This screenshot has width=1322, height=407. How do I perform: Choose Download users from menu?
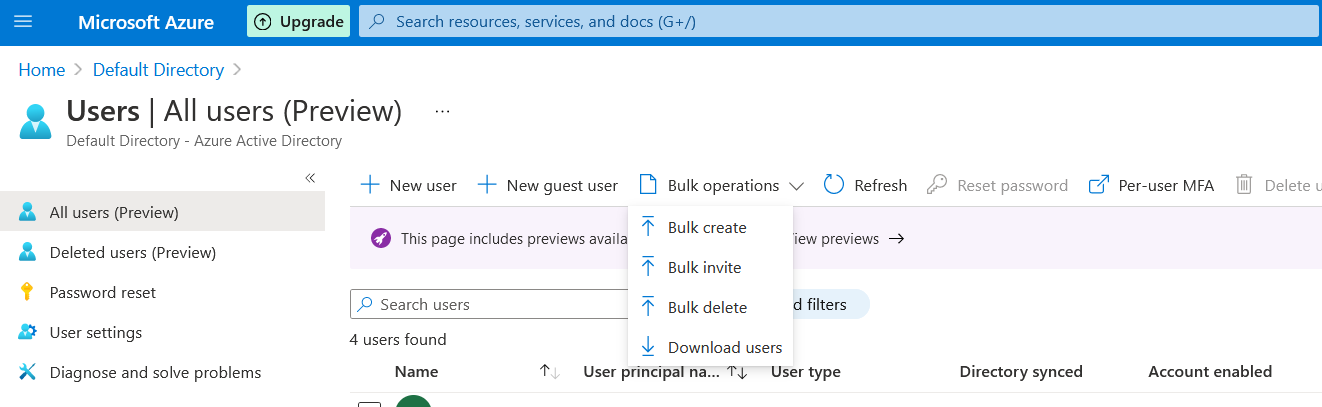tap(710, 347)
